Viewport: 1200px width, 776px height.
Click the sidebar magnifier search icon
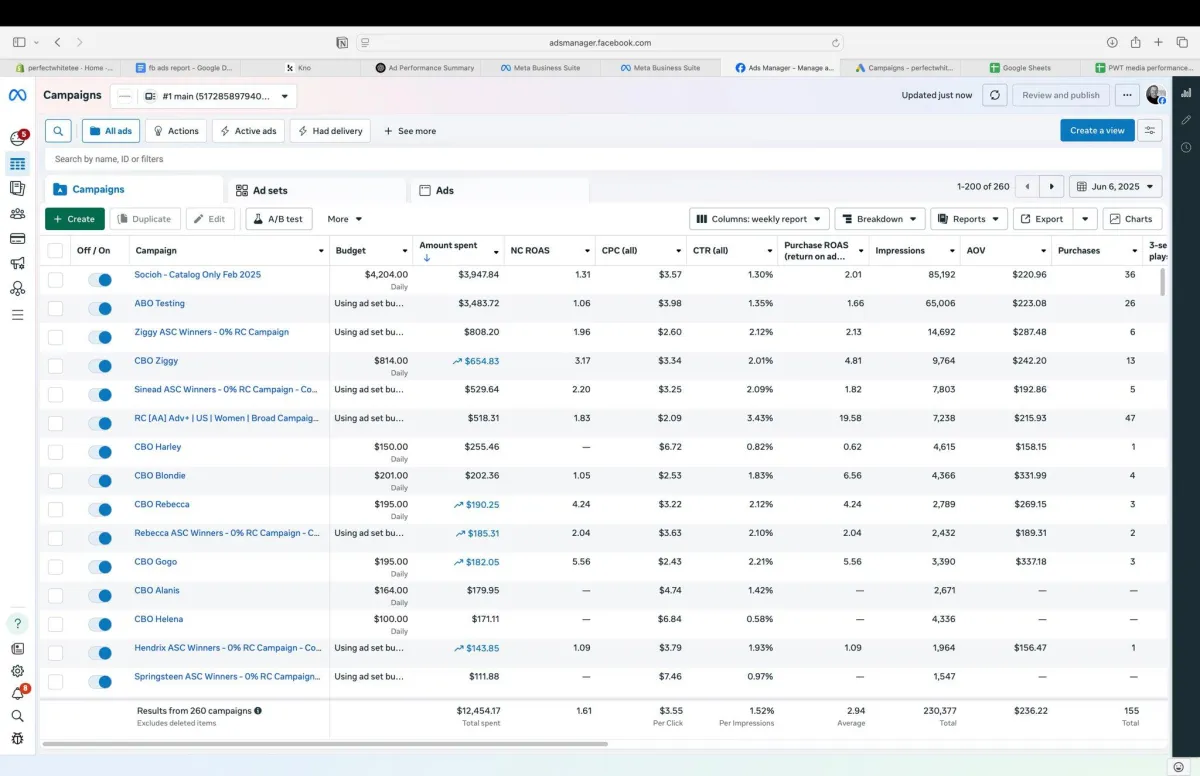[x=17, y=716]
